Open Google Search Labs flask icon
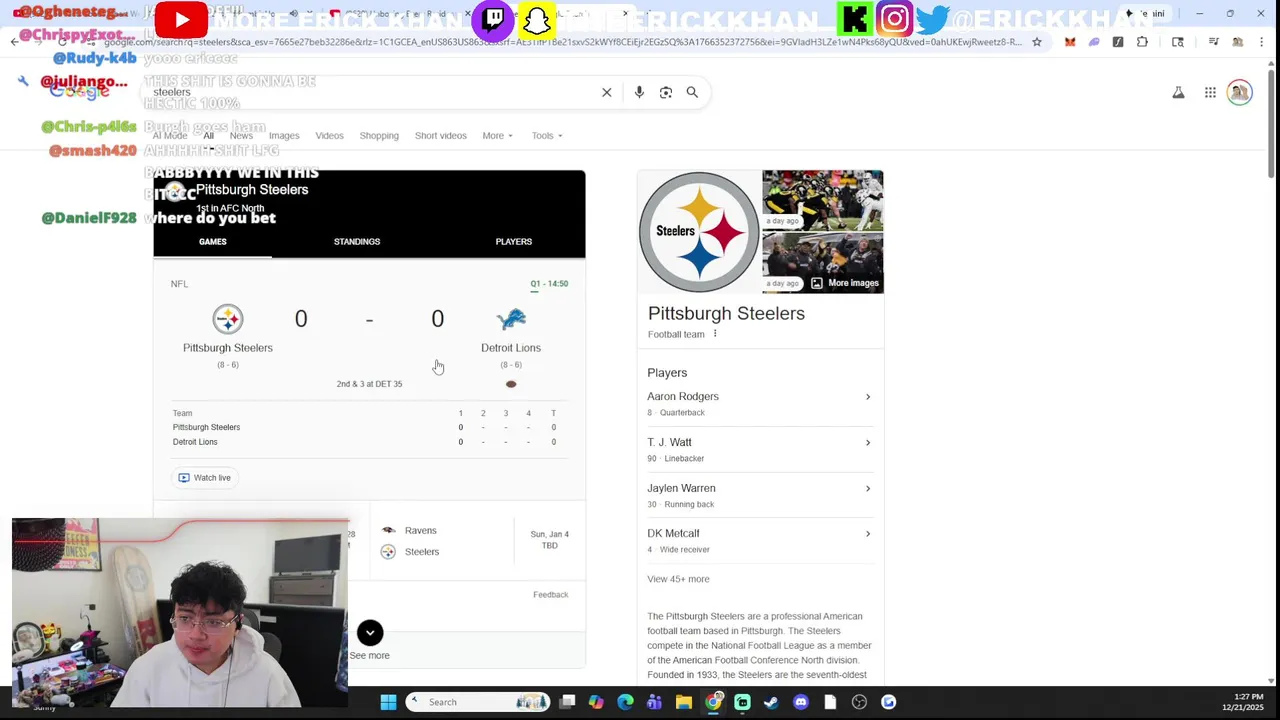1280x720 pixels. coord(1178,93)
